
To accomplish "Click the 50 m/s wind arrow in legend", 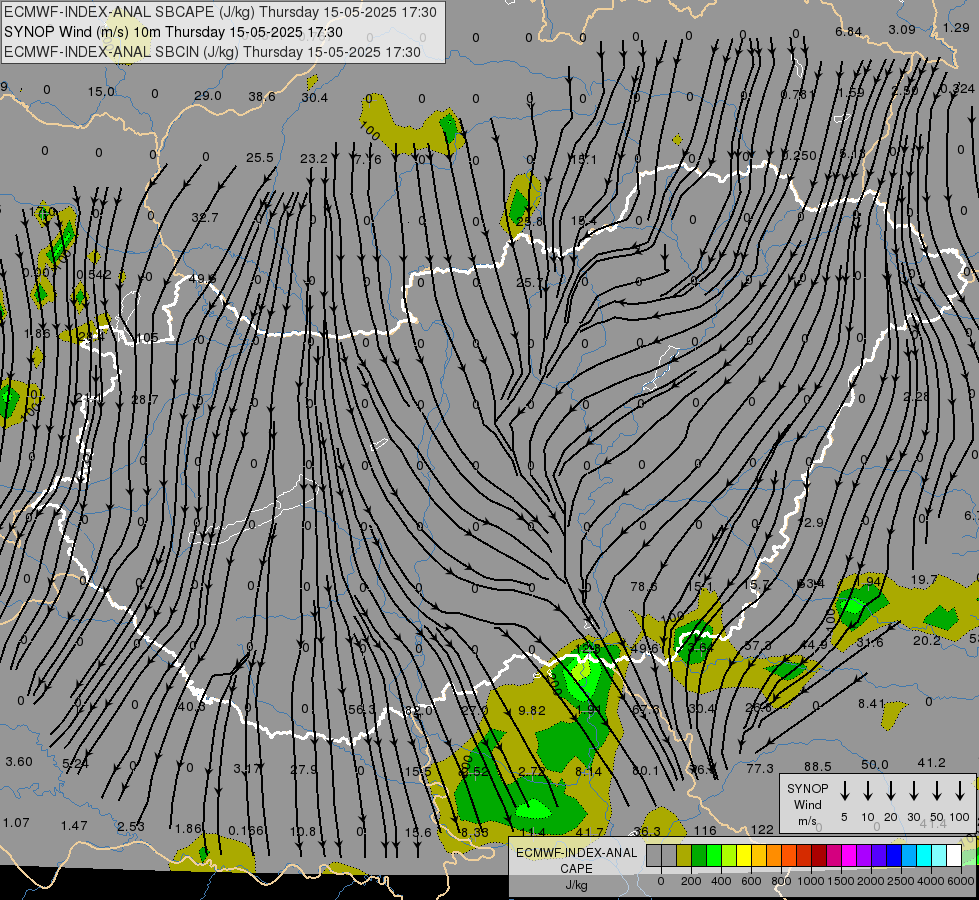I will pyautogui.click(x=937, y=791).
